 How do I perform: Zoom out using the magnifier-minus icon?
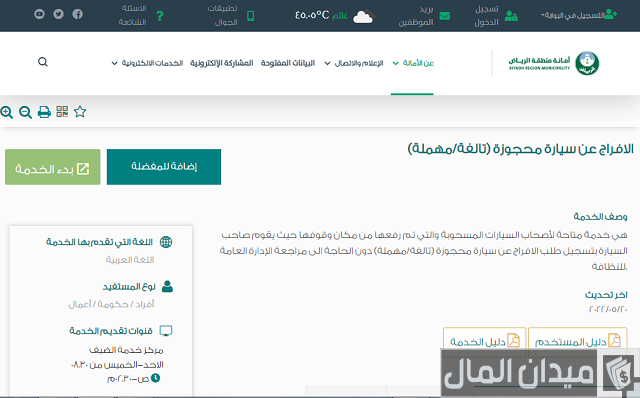coord(25,112)
